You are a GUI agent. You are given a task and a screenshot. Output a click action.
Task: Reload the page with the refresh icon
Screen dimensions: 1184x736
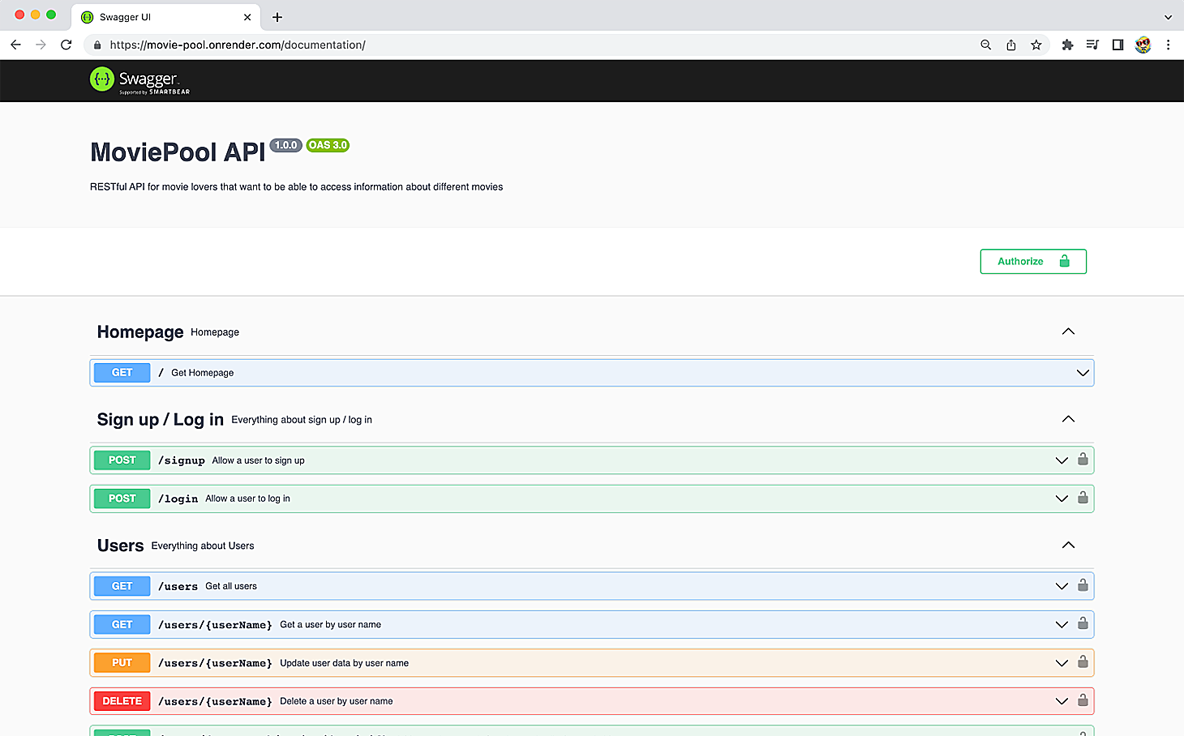(x=66, y=45)
